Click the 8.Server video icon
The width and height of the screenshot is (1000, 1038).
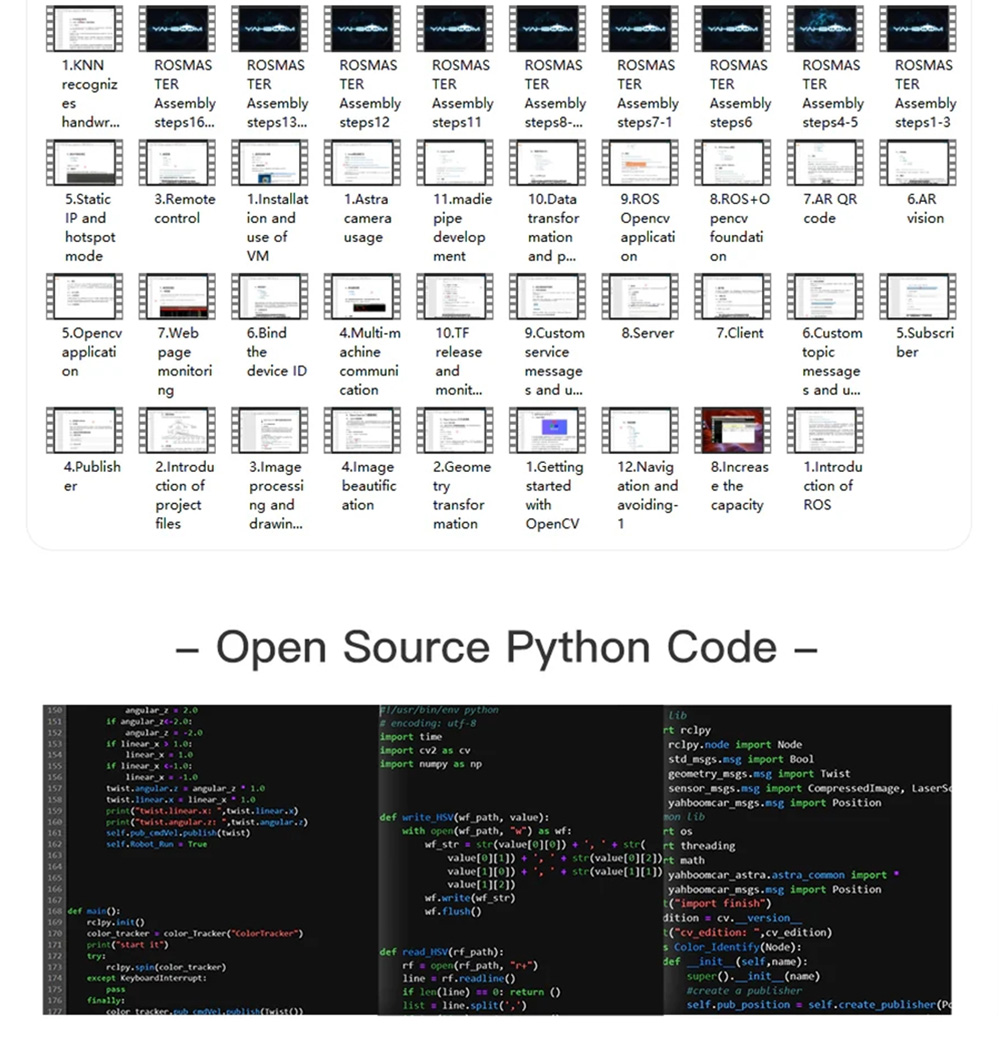tap(640, 297)
